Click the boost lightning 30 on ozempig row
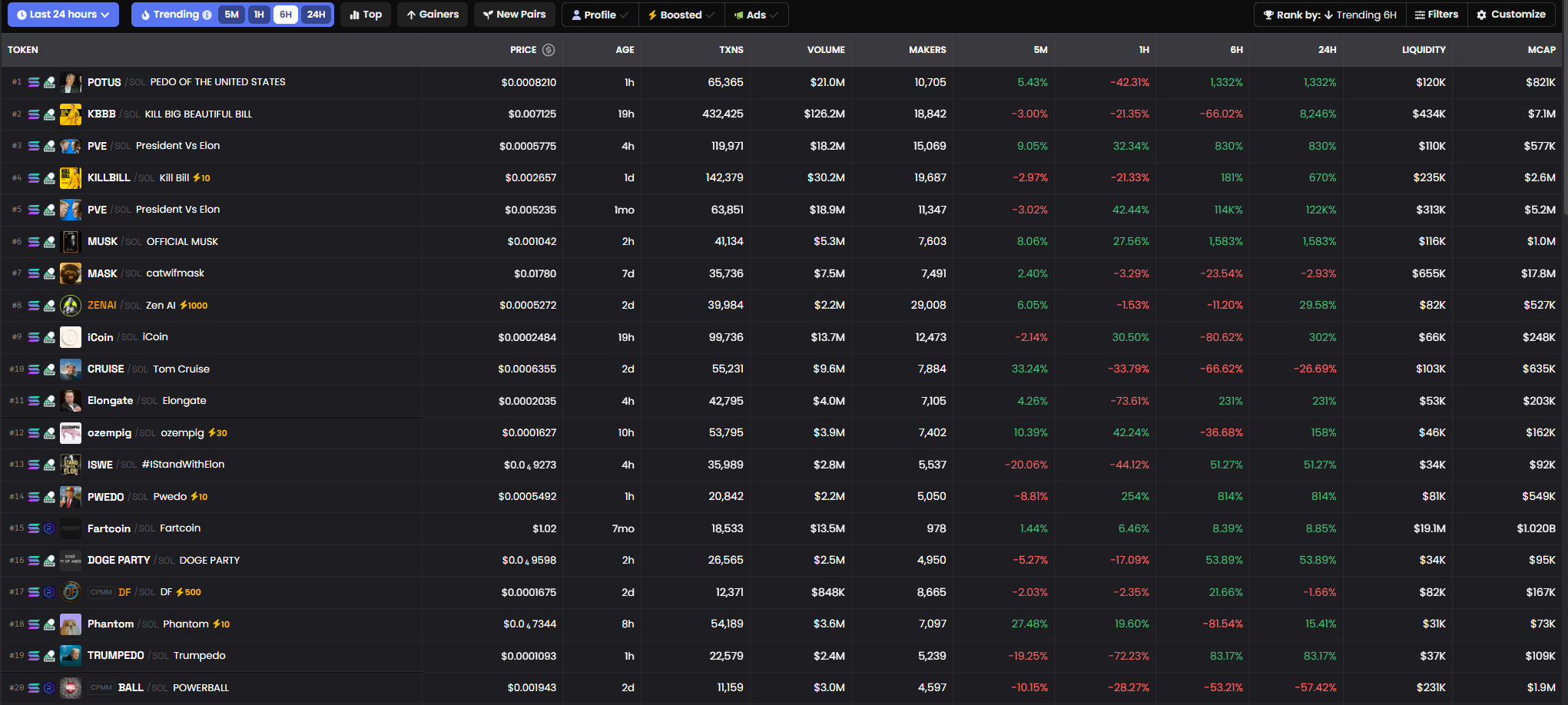 [217, 433]
